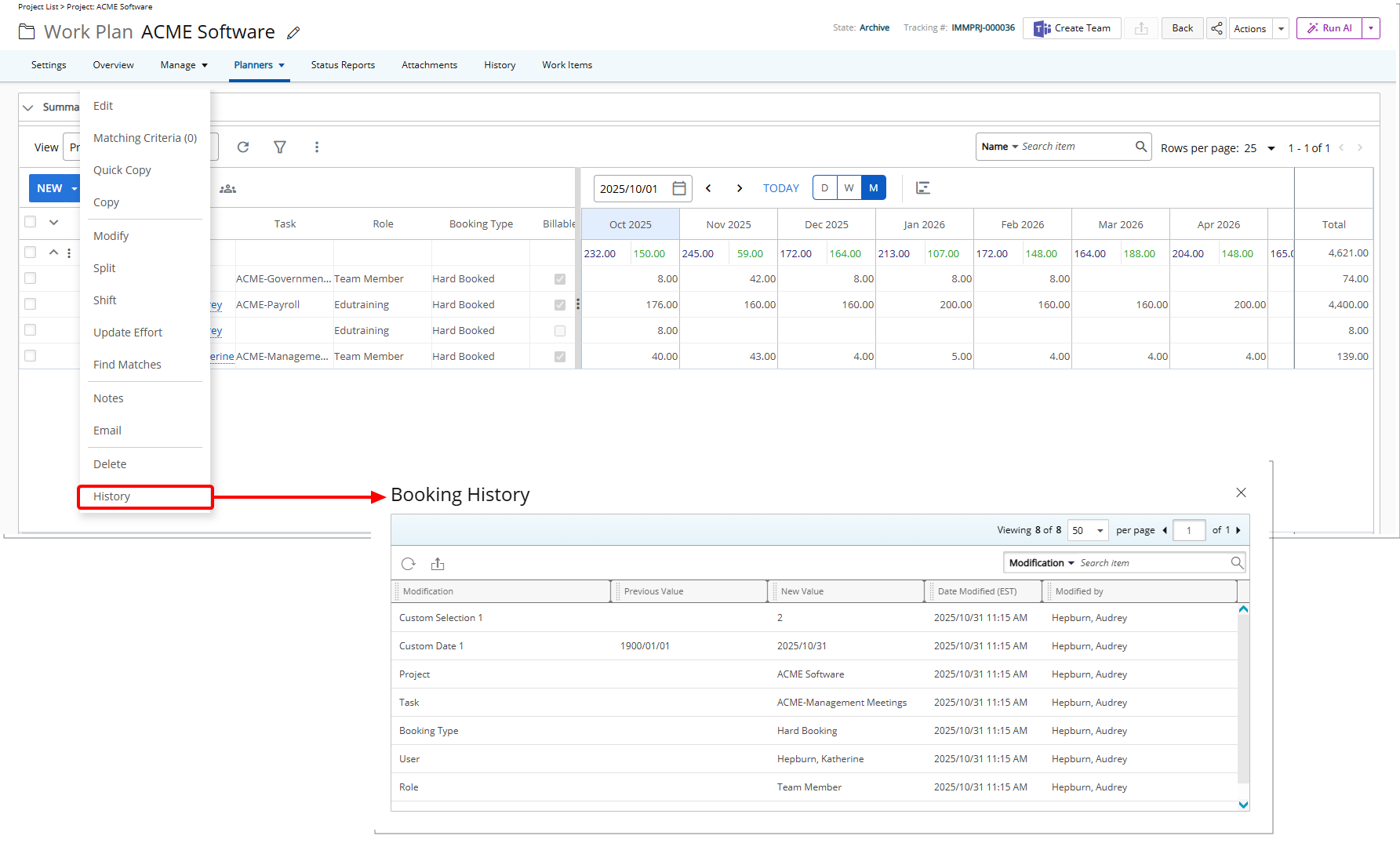Image resolution: width=1400 pixels, height=843 pixels.
Task: Click the TODAY link
Action: pyautogui.click(x=780, y=188)
